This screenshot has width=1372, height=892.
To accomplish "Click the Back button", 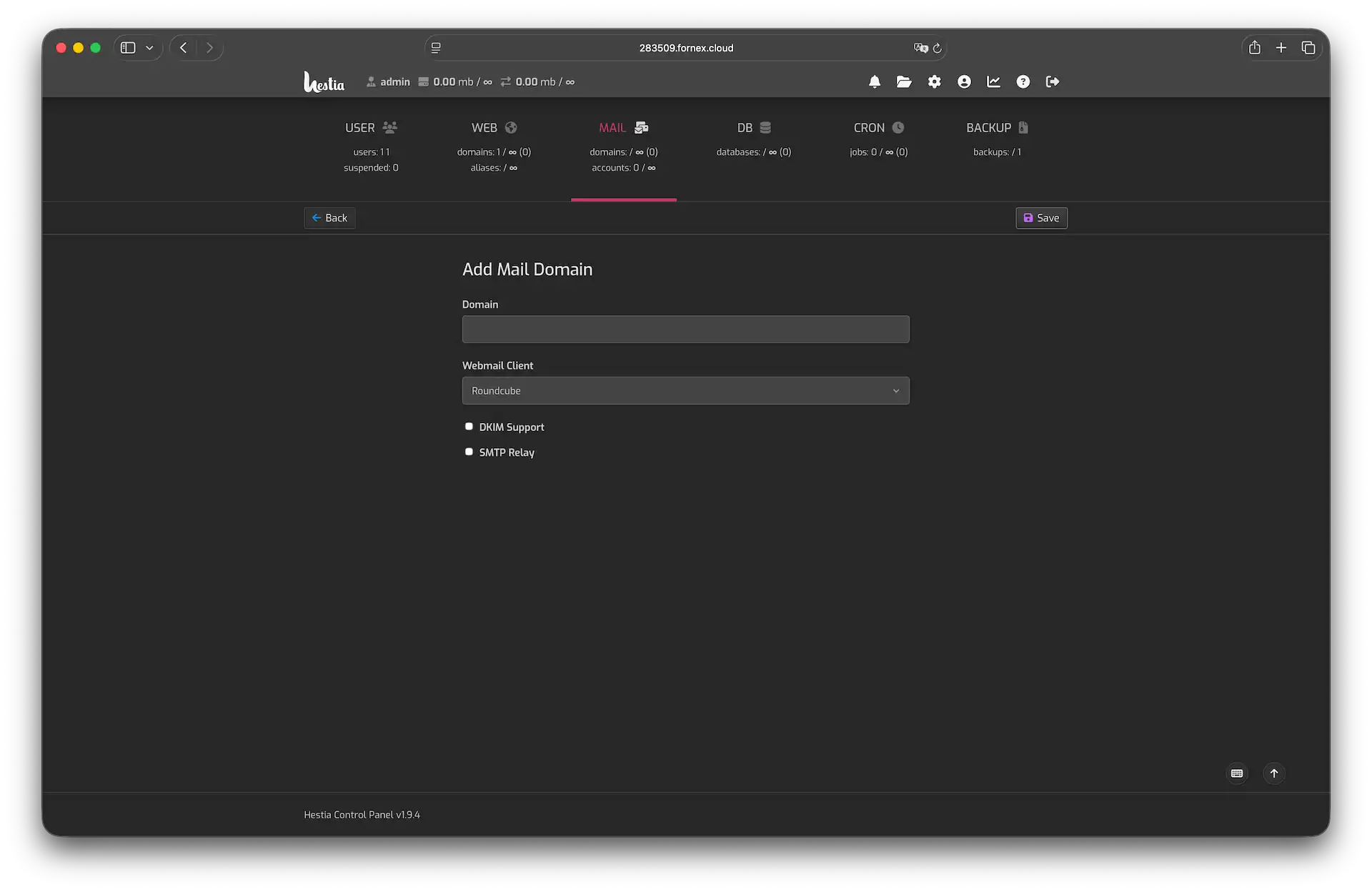I will pos(329,218).
